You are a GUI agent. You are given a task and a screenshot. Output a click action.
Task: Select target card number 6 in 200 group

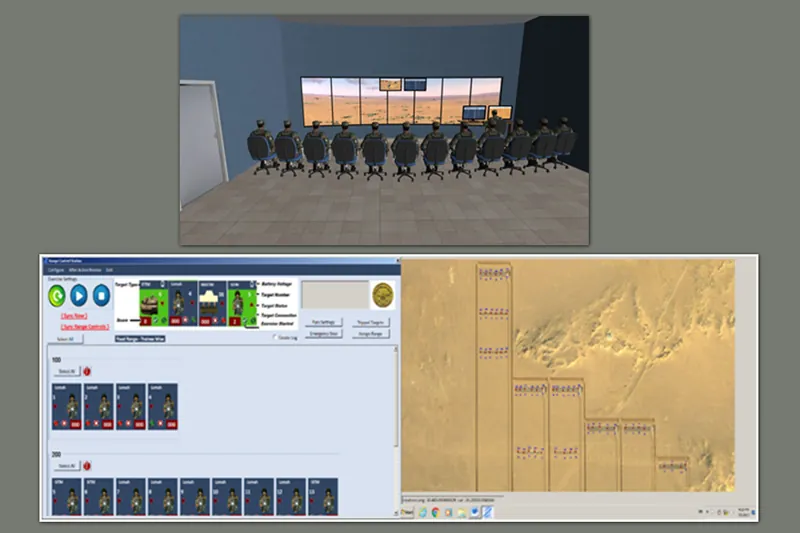point(98,496)
